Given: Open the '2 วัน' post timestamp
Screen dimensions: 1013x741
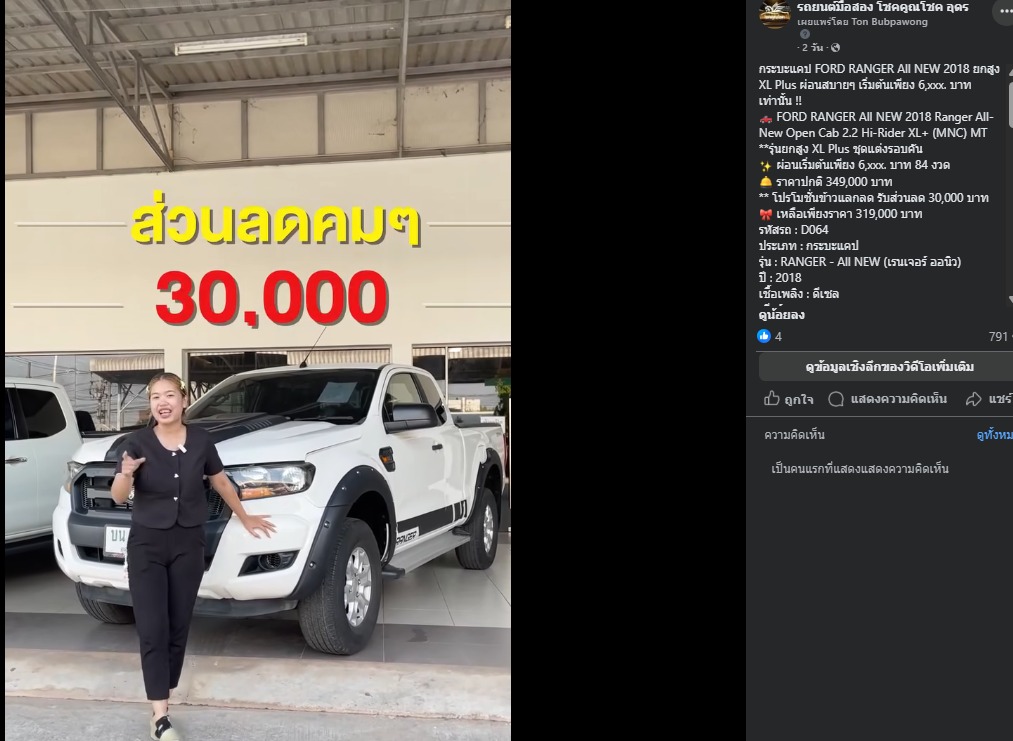Looking at the screenshot, I should click(x=812, y=47).
